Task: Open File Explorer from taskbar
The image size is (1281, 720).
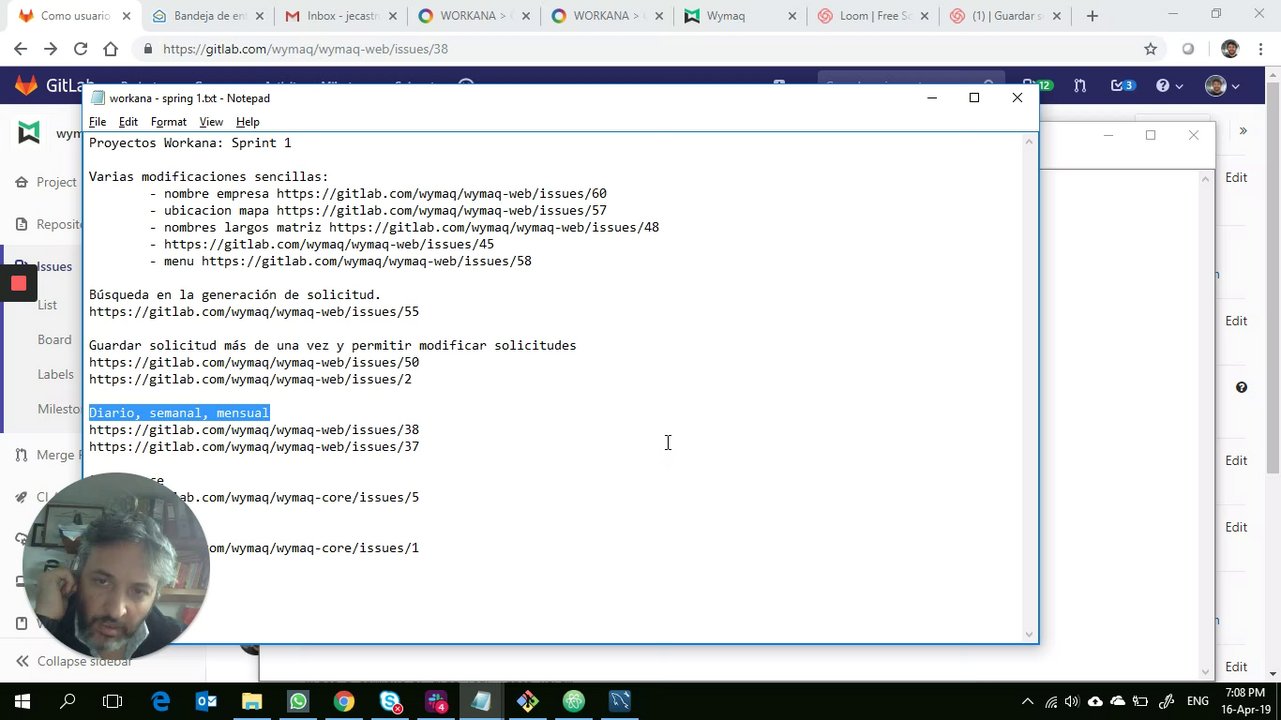Action: pyautogui.click(x=252, y=701)
